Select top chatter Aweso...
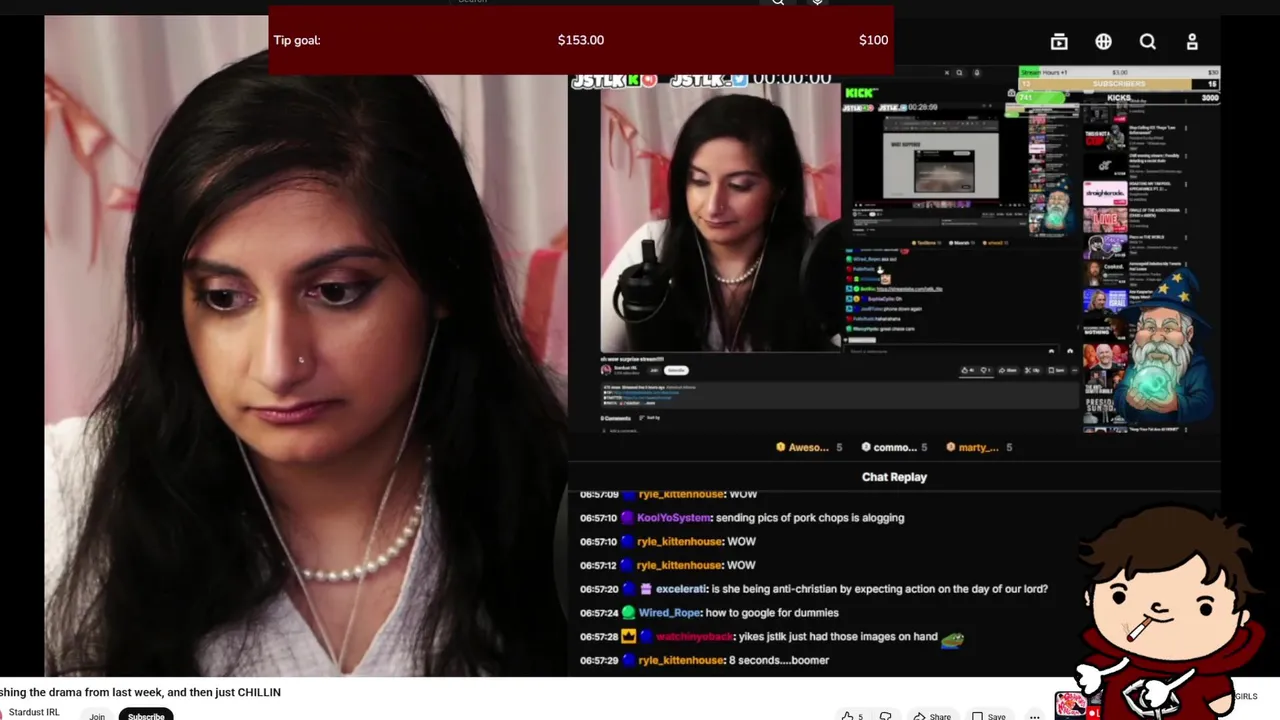 click(808, 447)
